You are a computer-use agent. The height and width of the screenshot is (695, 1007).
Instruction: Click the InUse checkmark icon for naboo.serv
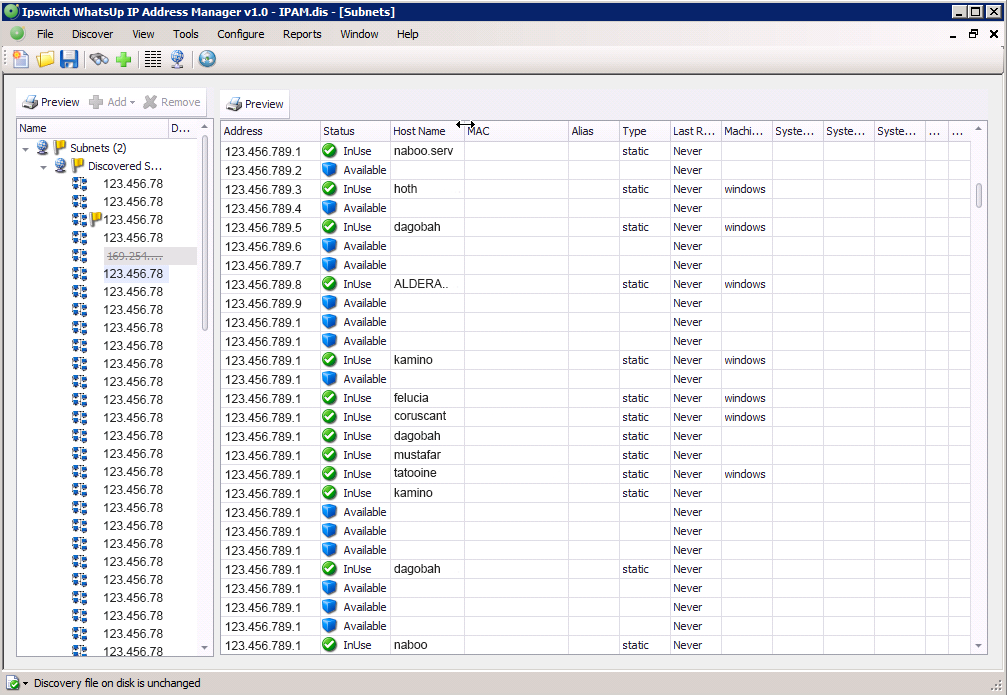pos(329,151)
